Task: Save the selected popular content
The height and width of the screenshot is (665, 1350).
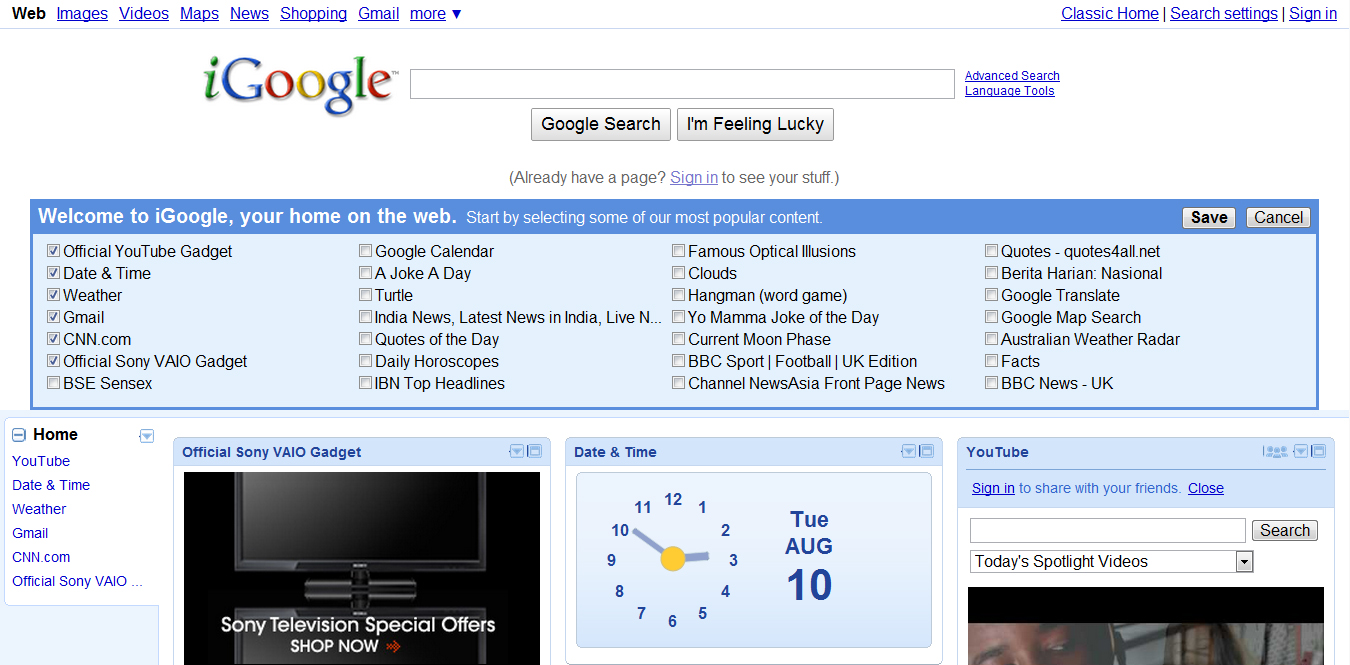Action: pyautogui.click(x=1209, y=218)
